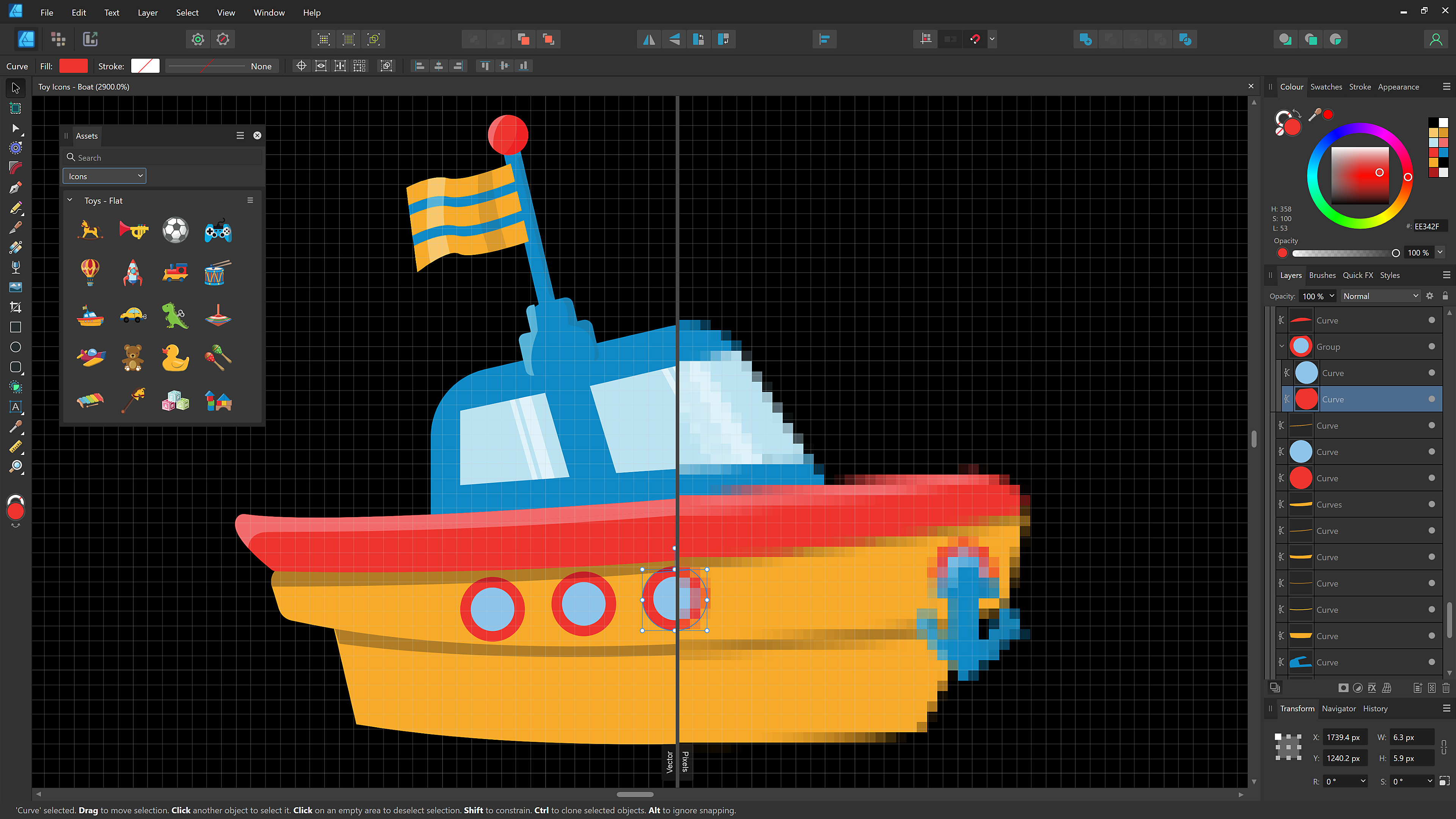Image resolution: width=1456 pixels, height=819 pixels.
Task: Switch to the Pixel Persona
Action: click(x=58, y=39)
